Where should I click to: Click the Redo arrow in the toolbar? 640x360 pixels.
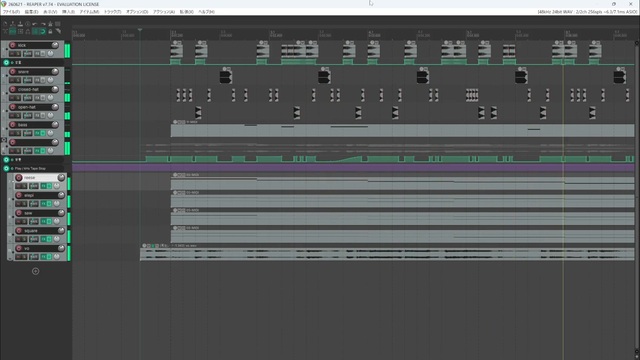43,24
